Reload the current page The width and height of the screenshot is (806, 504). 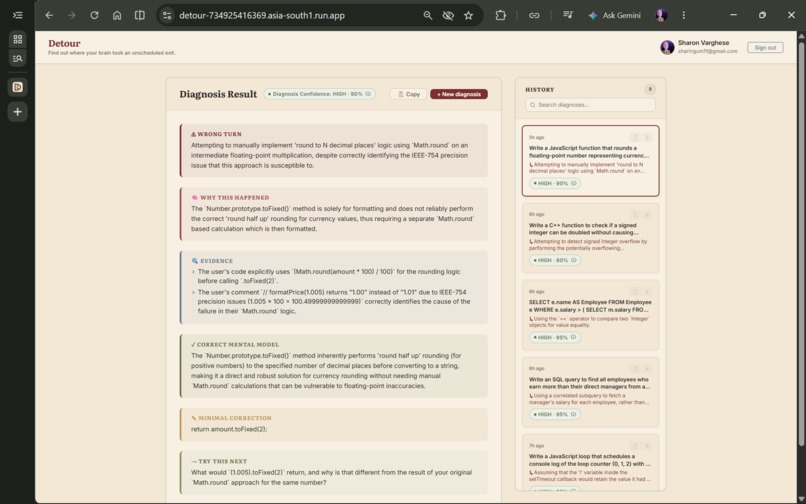[94, 15]
